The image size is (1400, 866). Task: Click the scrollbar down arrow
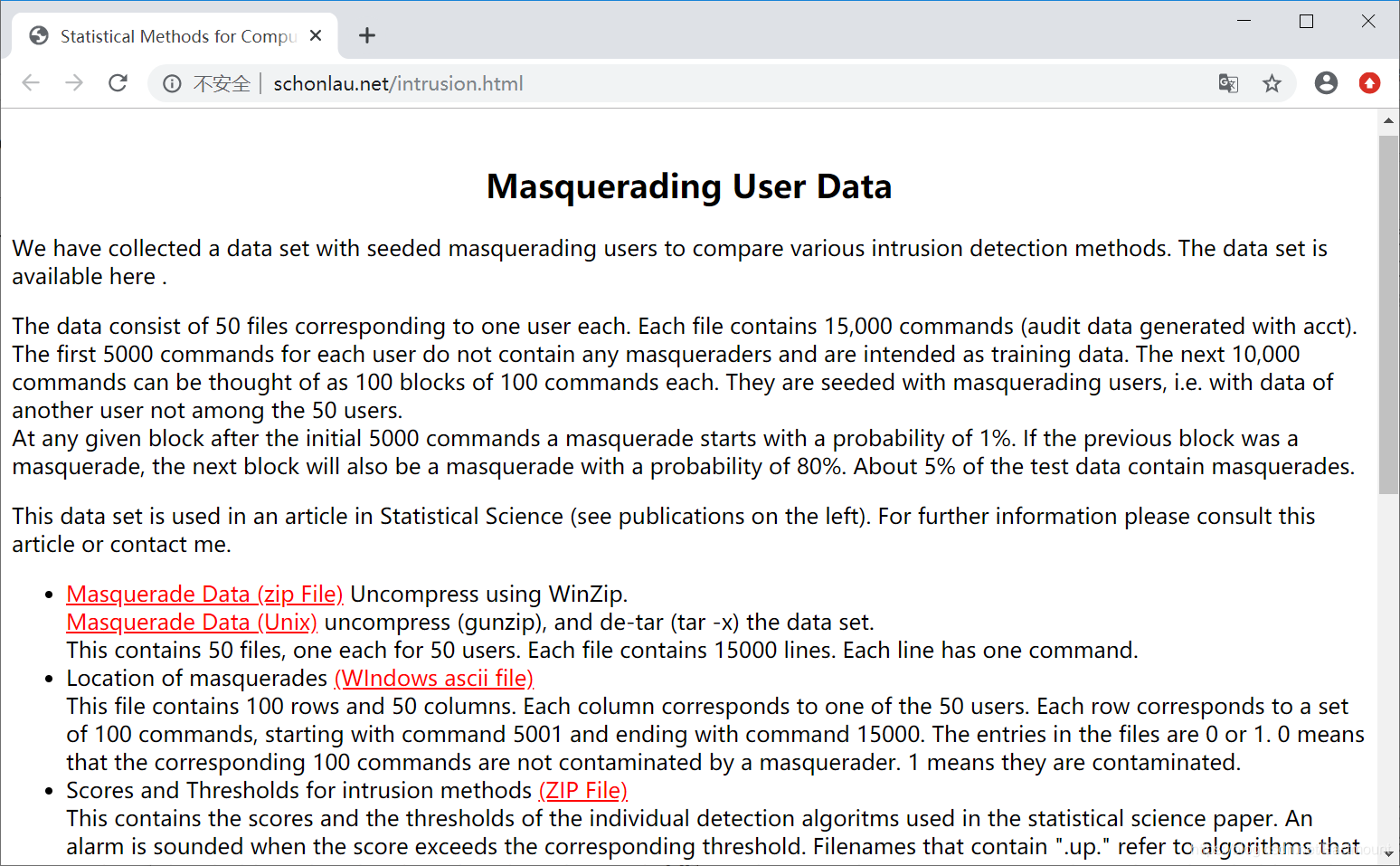(x=1388, y=854)
